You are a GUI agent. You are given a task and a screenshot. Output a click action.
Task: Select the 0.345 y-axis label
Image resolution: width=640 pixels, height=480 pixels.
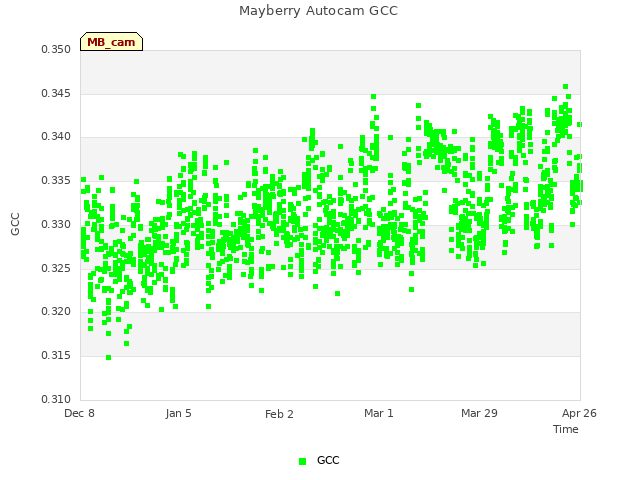click(x=56, y=93)
